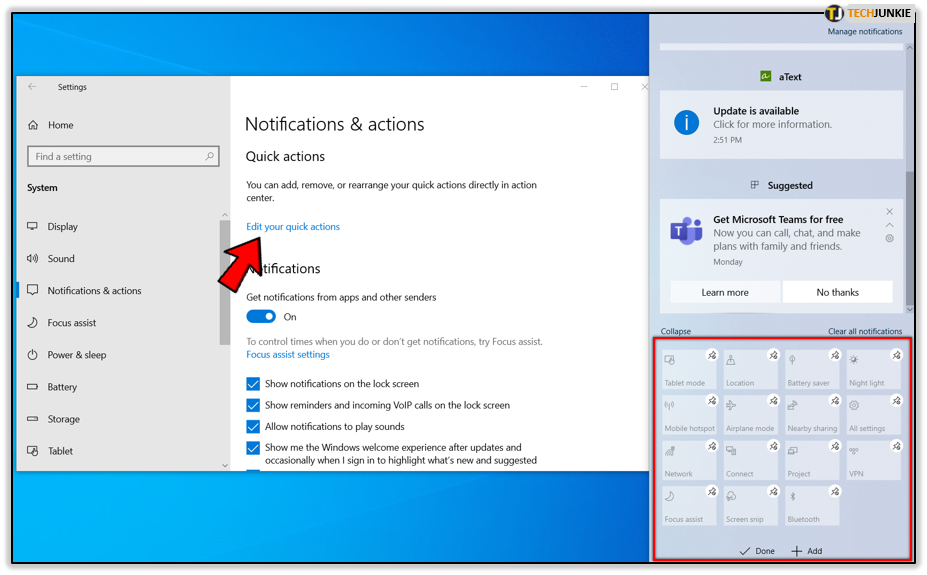Uncheck Show reminders and incoming VoIP calls
Viewport: 927px width, 575px height.
pos(253,405)
